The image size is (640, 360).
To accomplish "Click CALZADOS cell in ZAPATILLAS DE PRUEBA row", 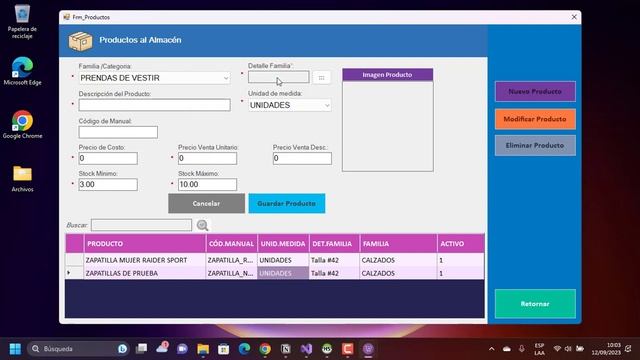I will (398, 273).
